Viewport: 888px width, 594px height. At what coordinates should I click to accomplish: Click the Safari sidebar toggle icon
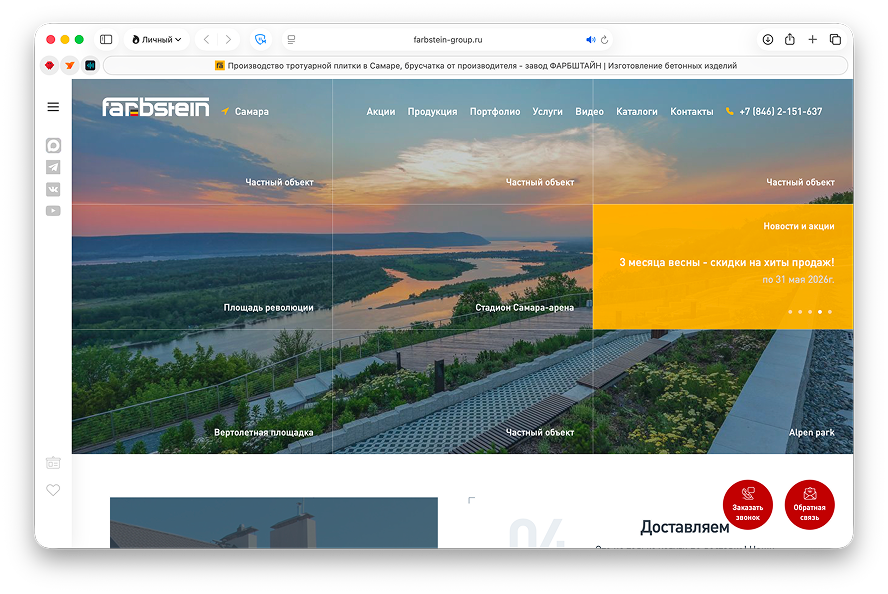click(106, 40)
